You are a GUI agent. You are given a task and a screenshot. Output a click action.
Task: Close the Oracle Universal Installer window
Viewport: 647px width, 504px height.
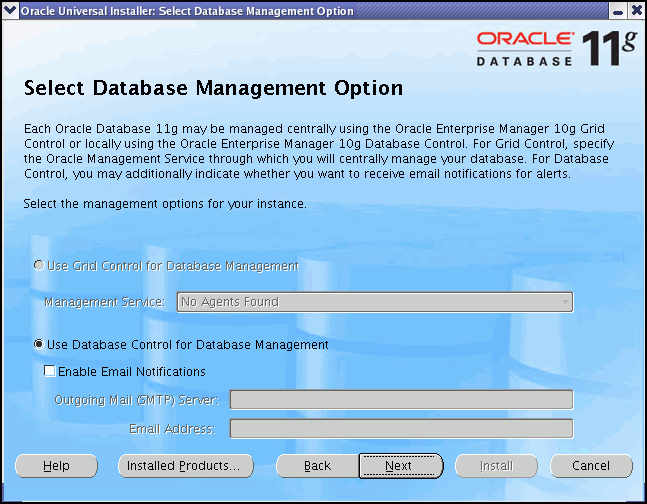(x=636, y=11)
